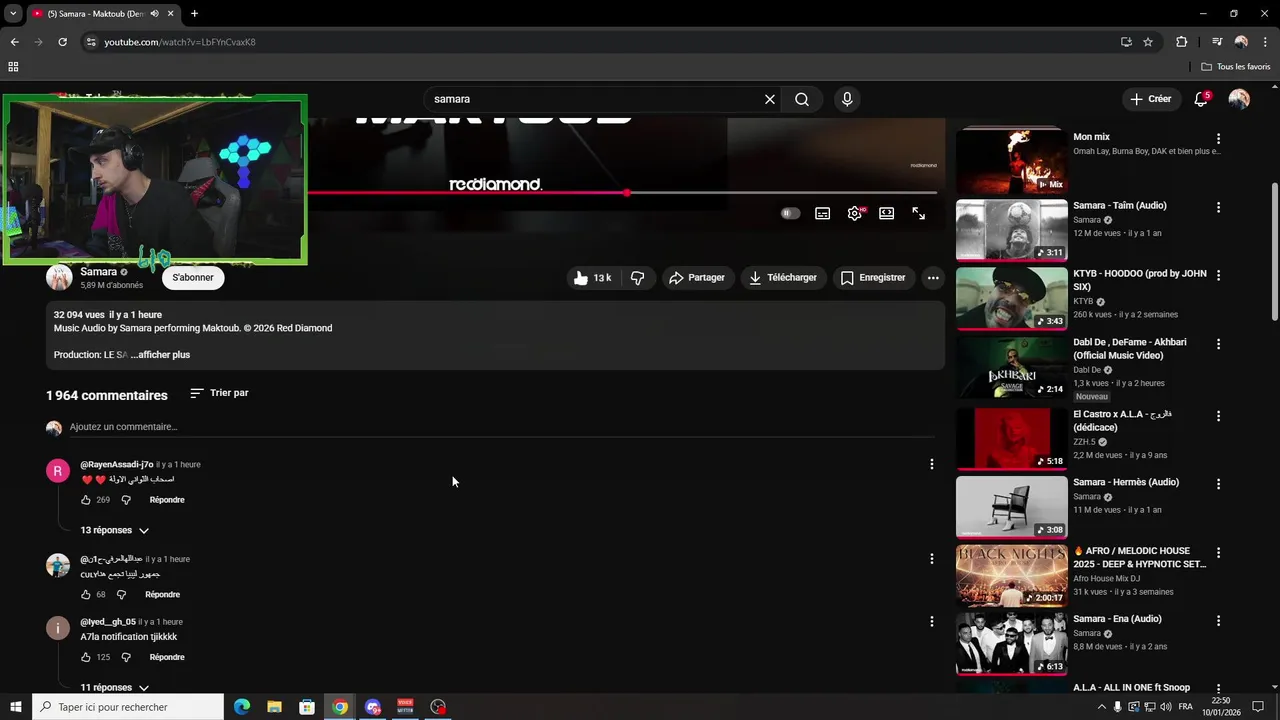Image resolution: width=1280 pixels, height=720 pixels.
Task: Click the browser address bar URL
Action: click(x=180, y=42)
